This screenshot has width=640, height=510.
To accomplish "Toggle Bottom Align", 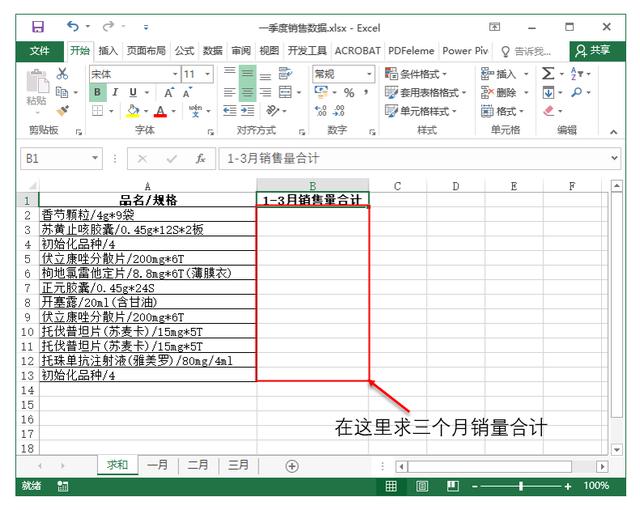I will (x=265, y=76).
